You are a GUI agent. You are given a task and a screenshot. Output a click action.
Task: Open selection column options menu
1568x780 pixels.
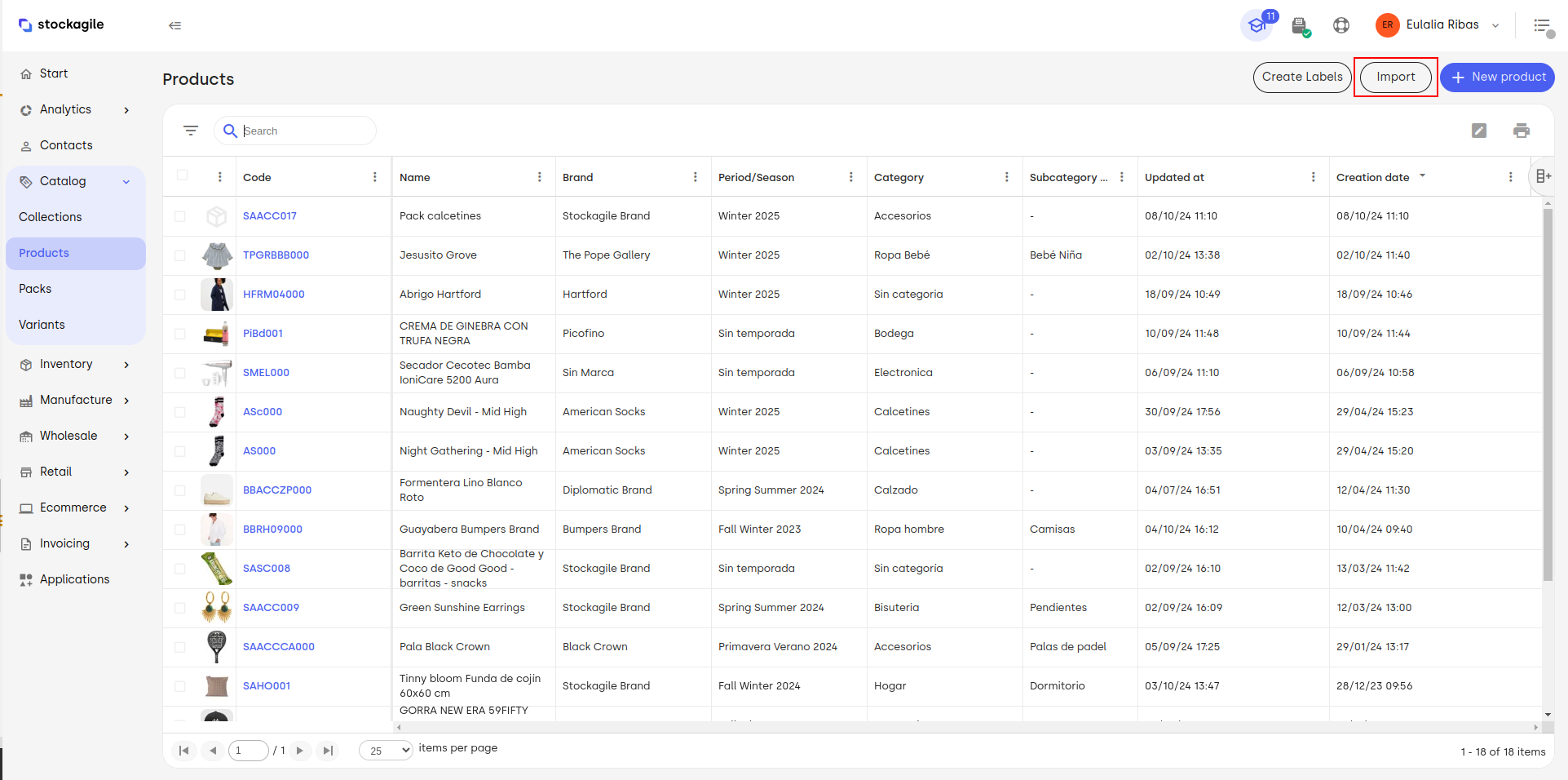220,177
